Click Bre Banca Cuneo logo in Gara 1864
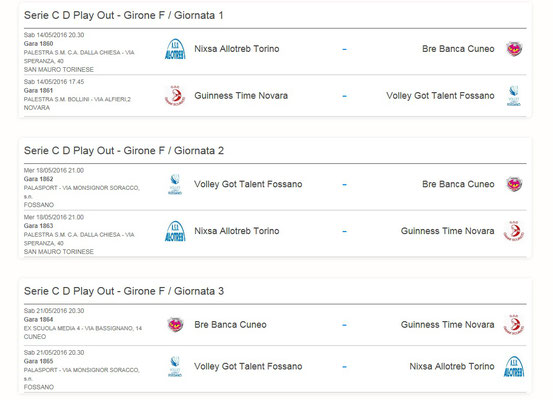The height and width of the screenshot is (400, 553). [x=175, y=325]
